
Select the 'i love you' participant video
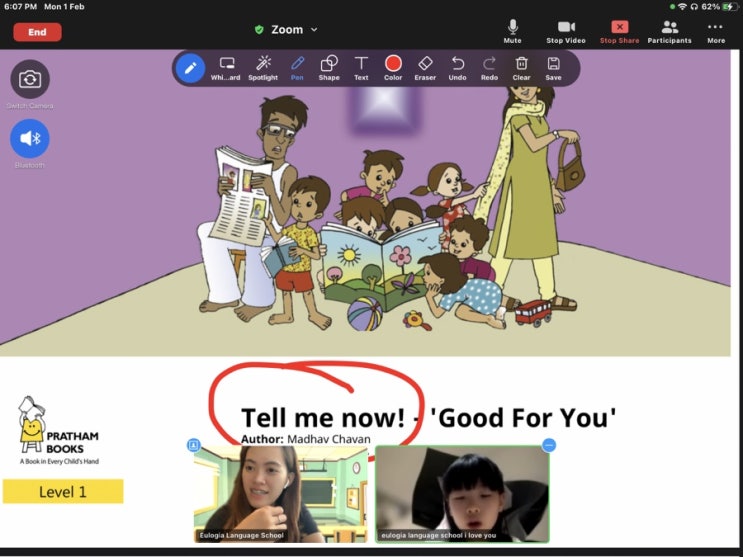(462, 494)
